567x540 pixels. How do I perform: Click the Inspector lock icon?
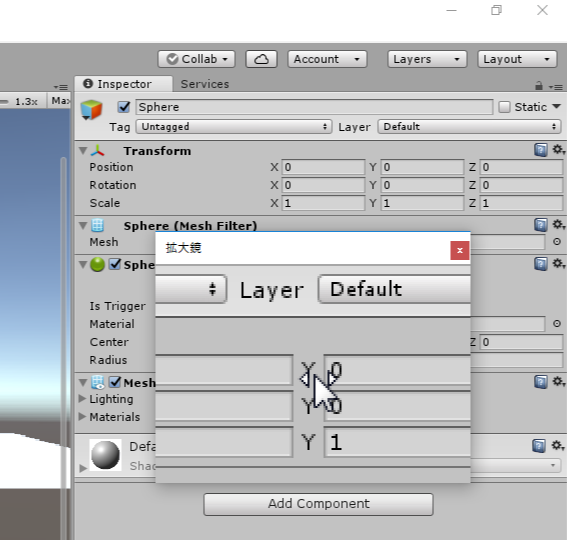pyautogui.click(x=539, y=86)
